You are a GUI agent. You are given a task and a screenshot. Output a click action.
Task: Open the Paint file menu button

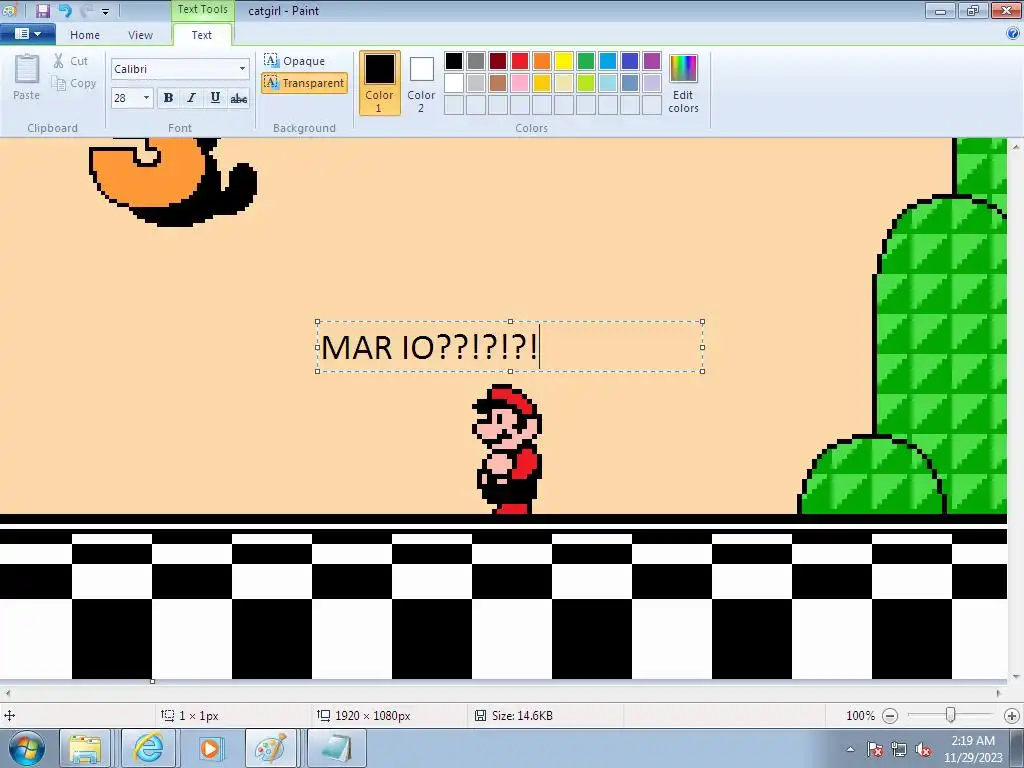[x=27, y=34]
